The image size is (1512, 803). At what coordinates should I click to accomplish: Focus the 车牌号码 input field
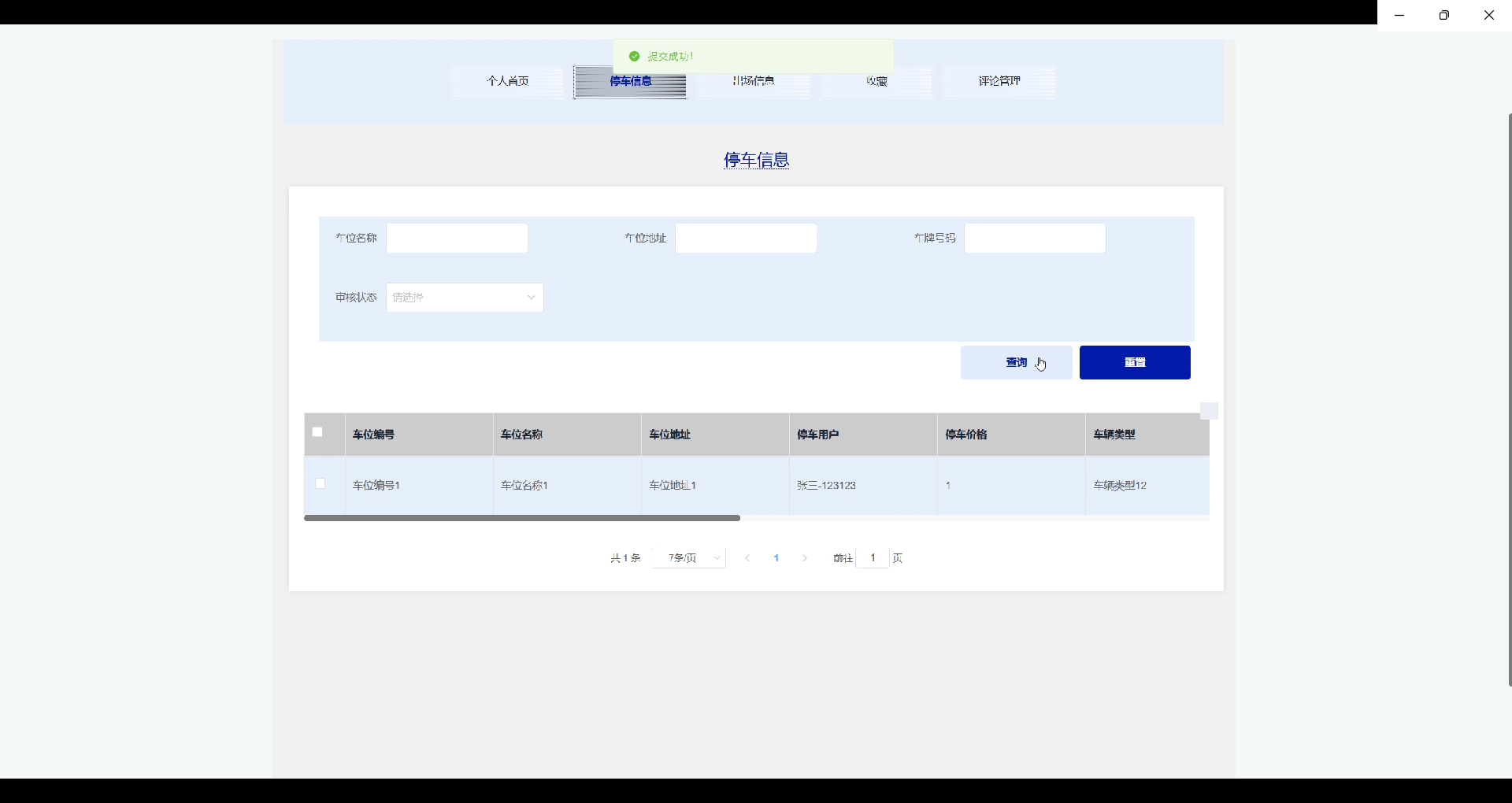[x=1035, y=239]
